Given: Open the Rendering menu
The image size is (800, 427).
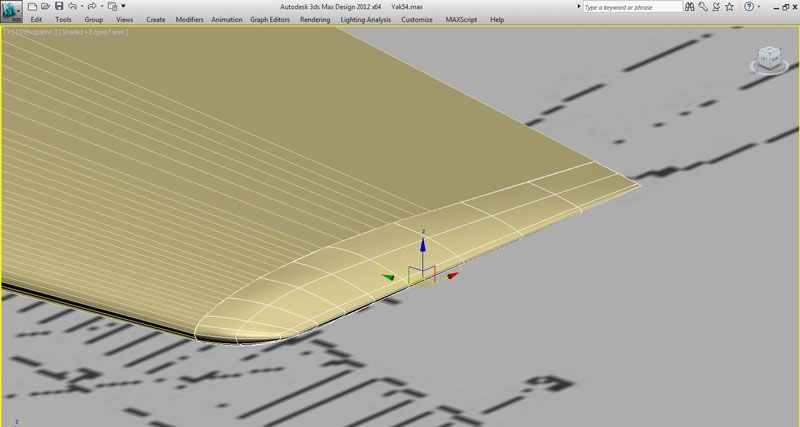Looking at the screenshot, I should click(315, 19).
